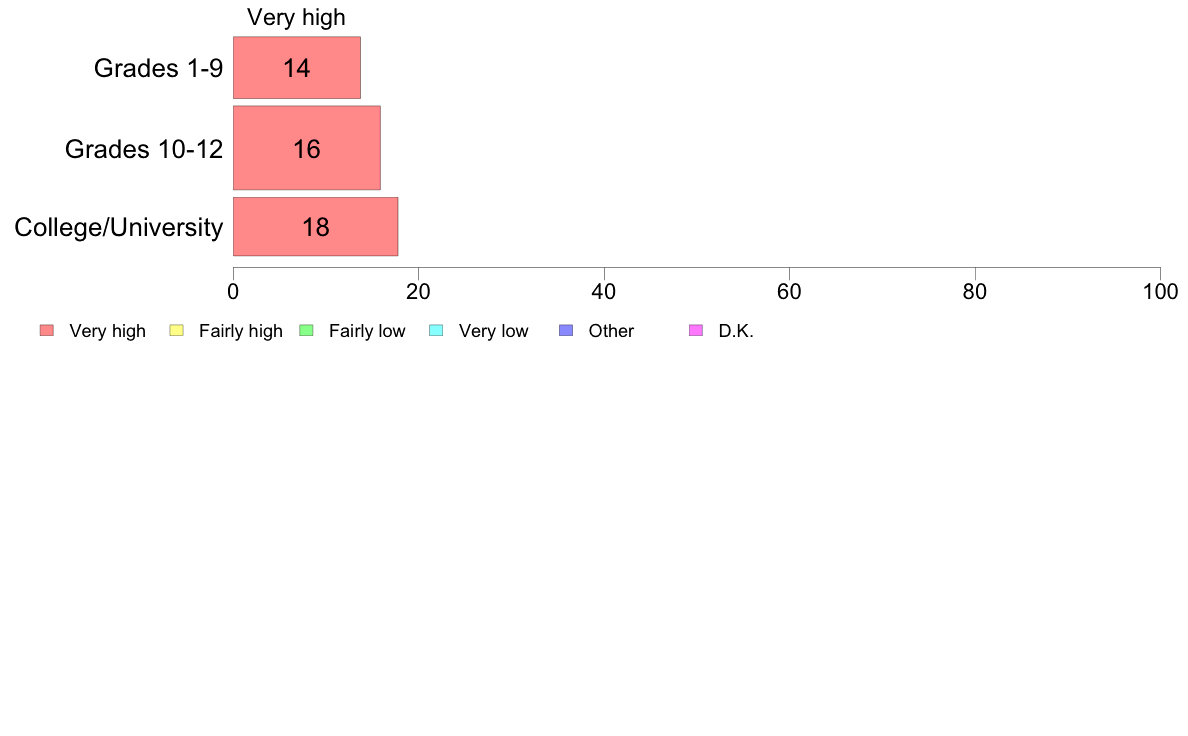Click the magenta D.K. legend swatch
Viewport: 1188px width, 736px height.
pyautogui.click(x=696, y=330)
